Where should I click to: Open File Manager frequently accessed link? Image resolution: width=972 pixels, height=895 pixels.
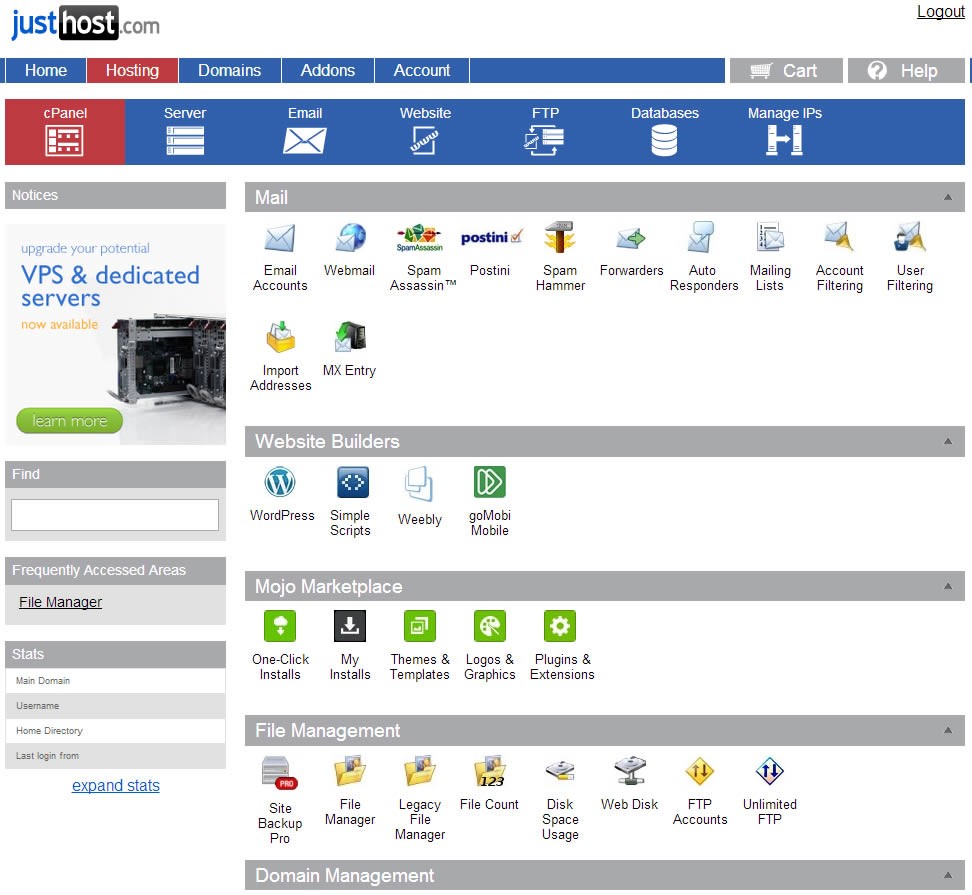pos(61,602)
